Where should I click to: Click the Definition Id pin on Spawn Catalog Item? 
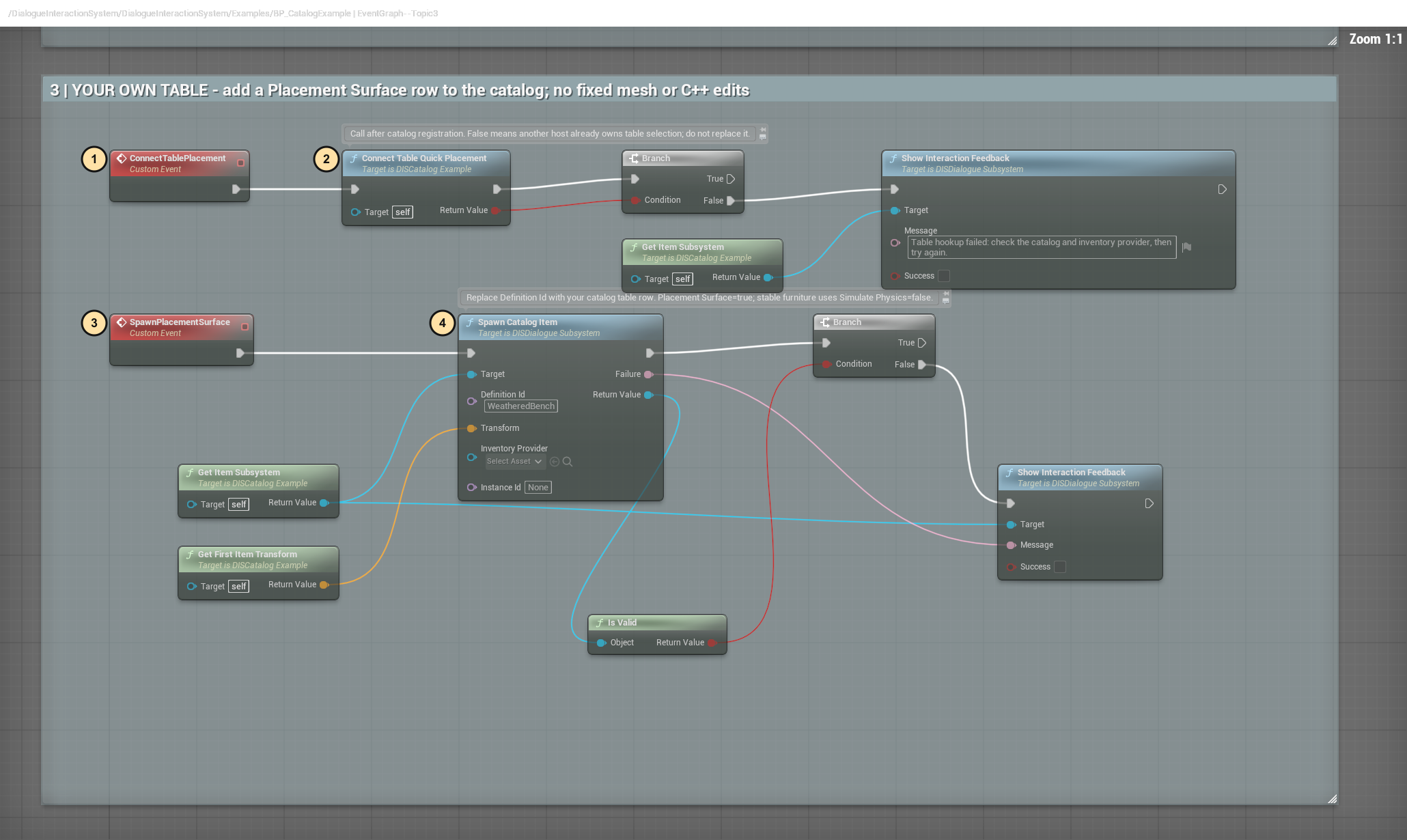pos(471,401)
